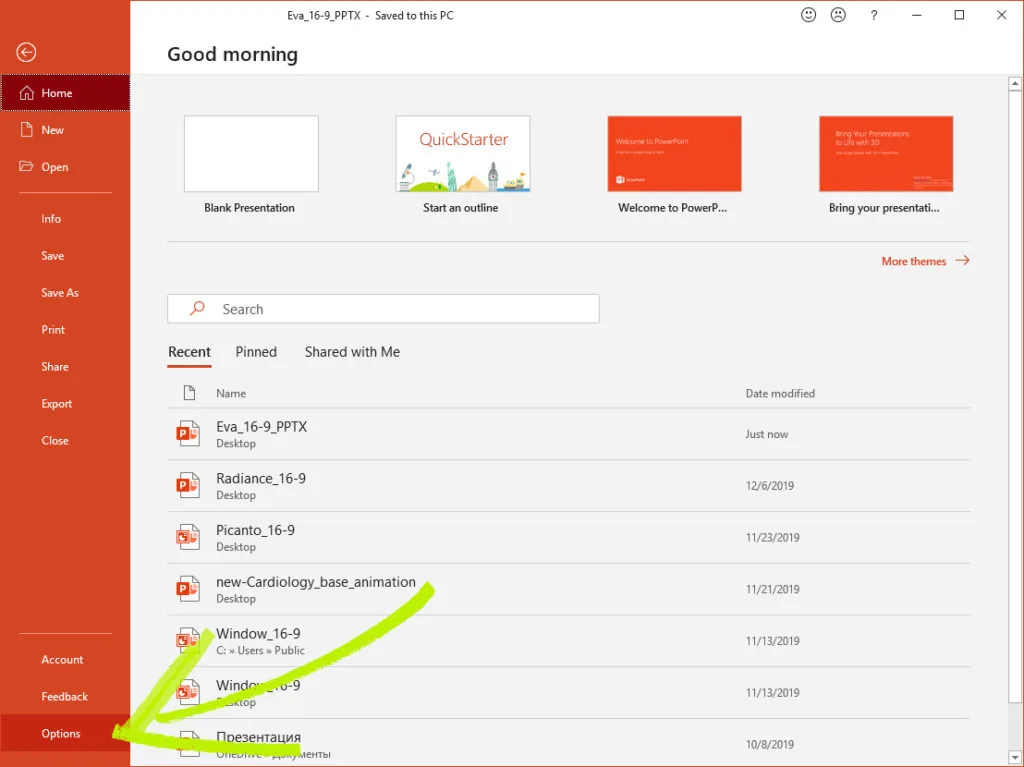
Task: Select the QuickStarter outline template
Action: tap(462, 154)
